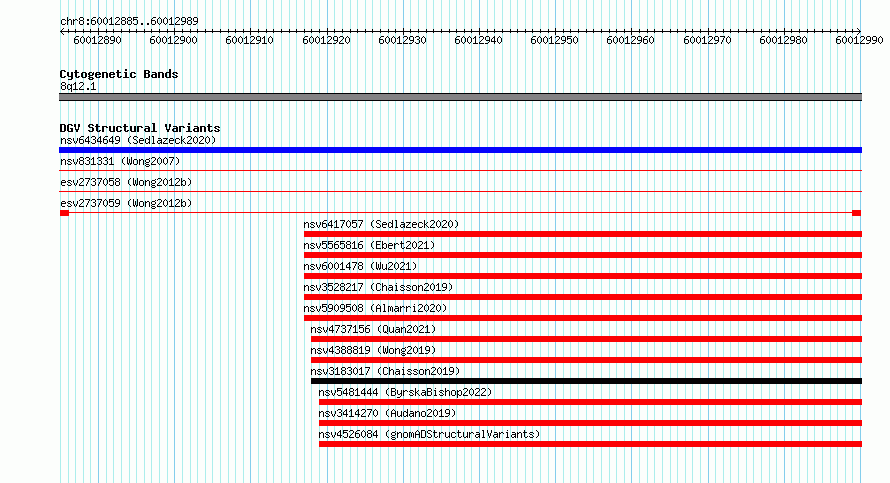This screenshot has width=890, height=483.
Task: Click ruler position 60012980
Action: coord(783,40)
